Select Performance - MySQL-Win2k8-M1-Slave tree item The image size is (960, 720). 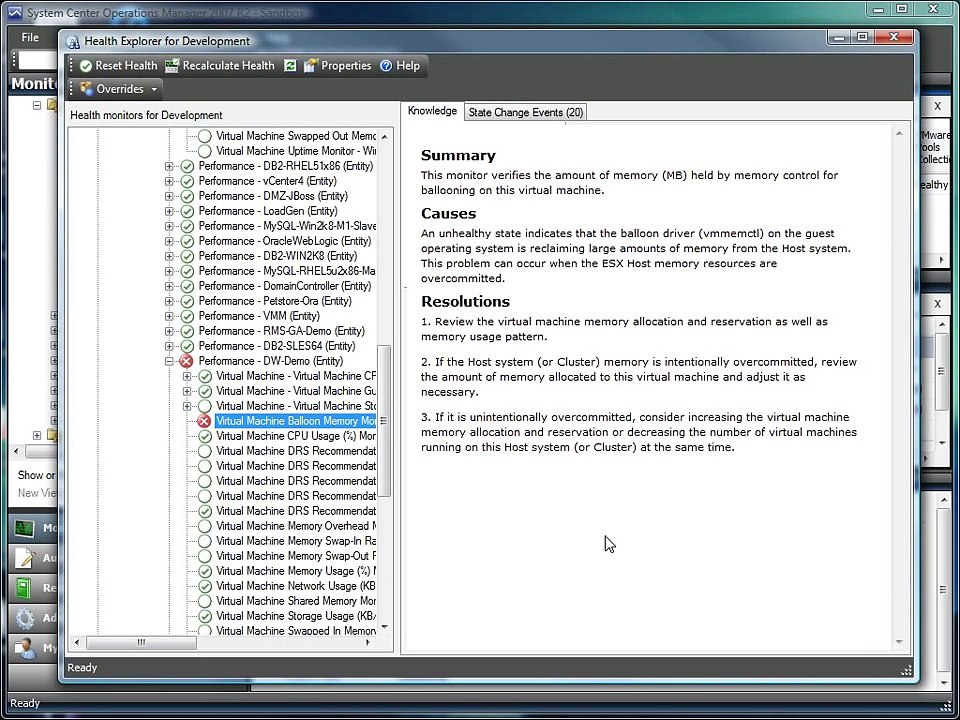[287, 226]
